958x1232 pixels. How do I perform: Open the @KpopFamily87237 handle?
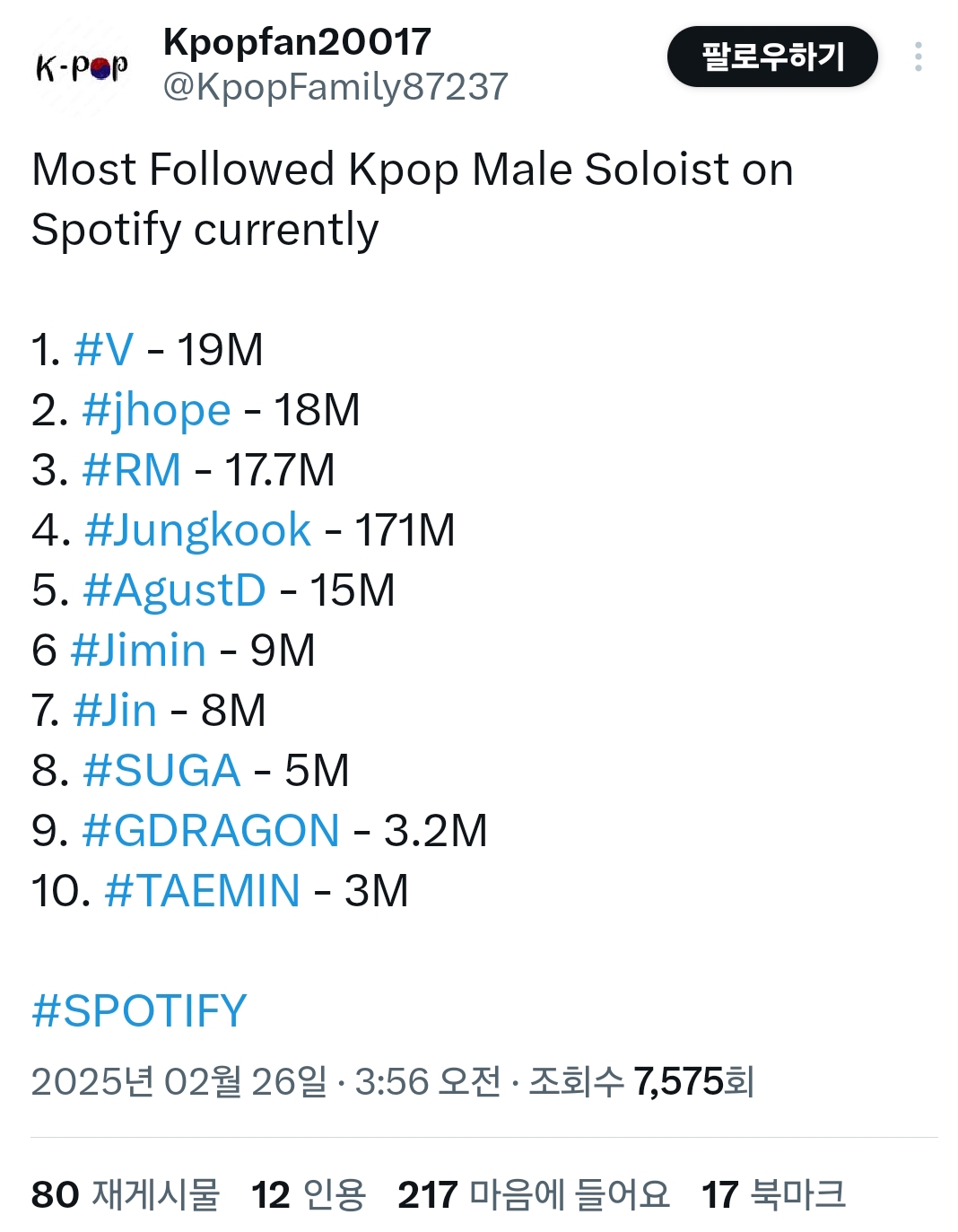335,87
